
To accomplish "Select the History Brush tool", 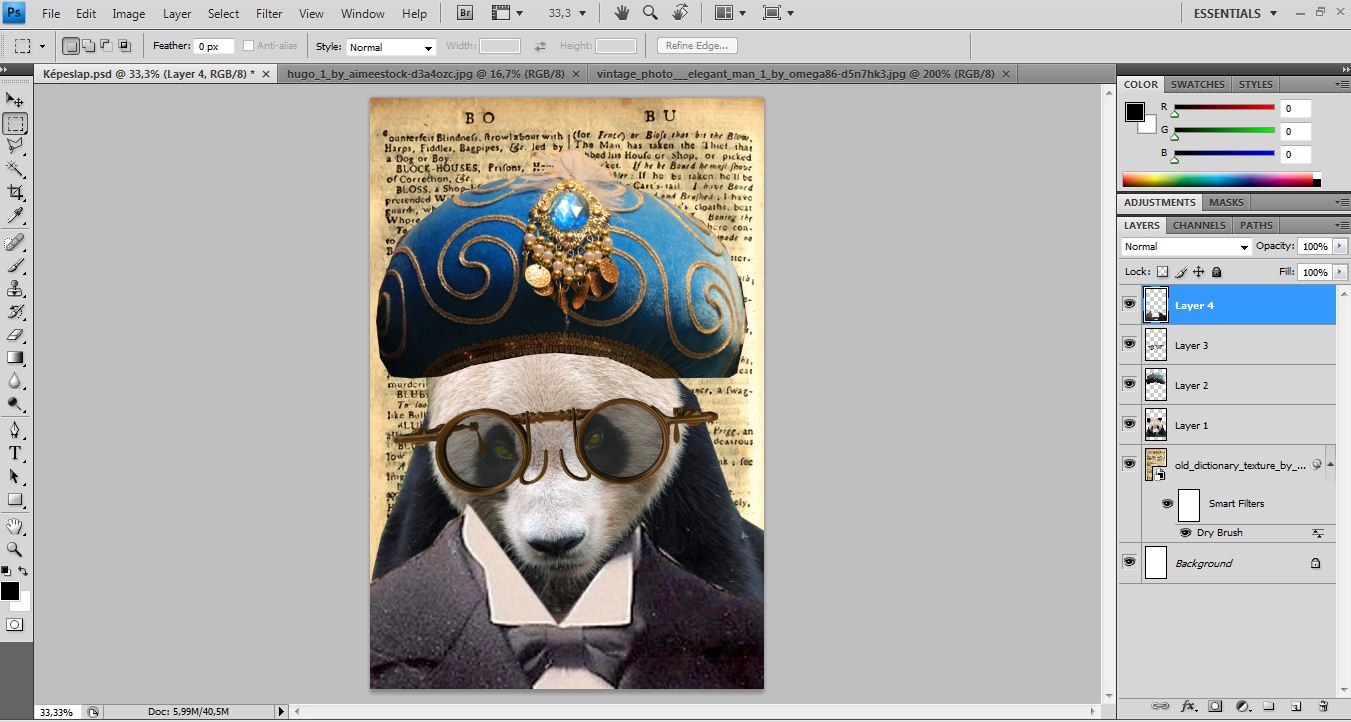I will pyautogui.click(x=15, y=312).
